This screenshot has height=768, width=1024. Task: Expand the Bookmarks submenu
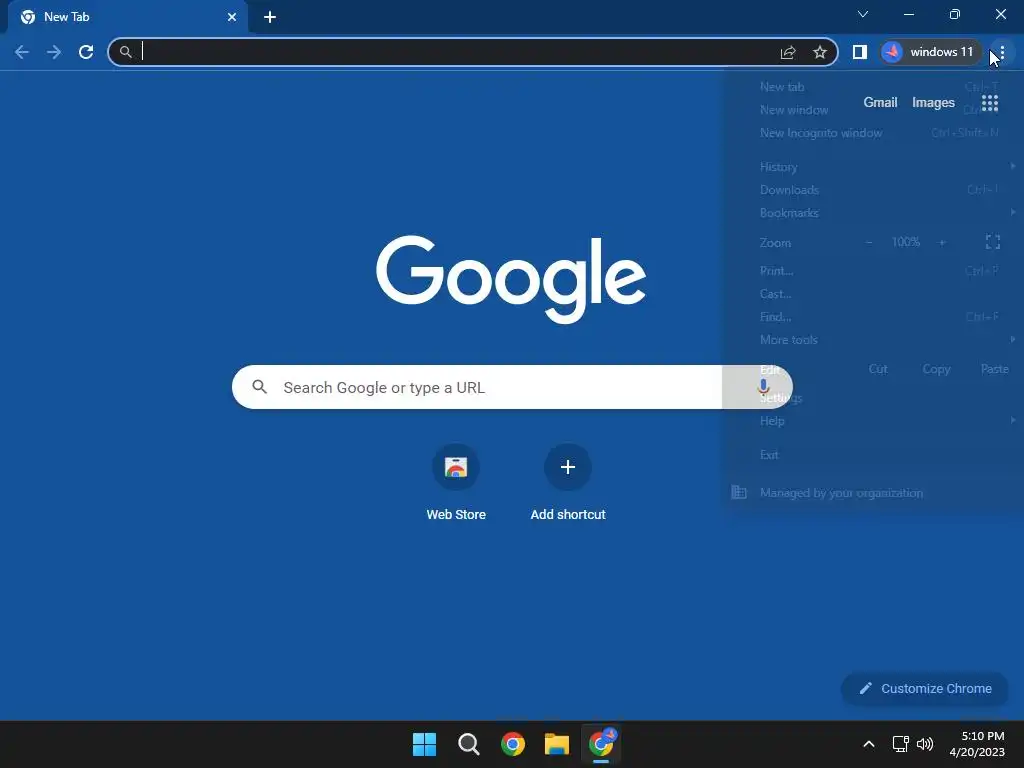coord(872,212)
